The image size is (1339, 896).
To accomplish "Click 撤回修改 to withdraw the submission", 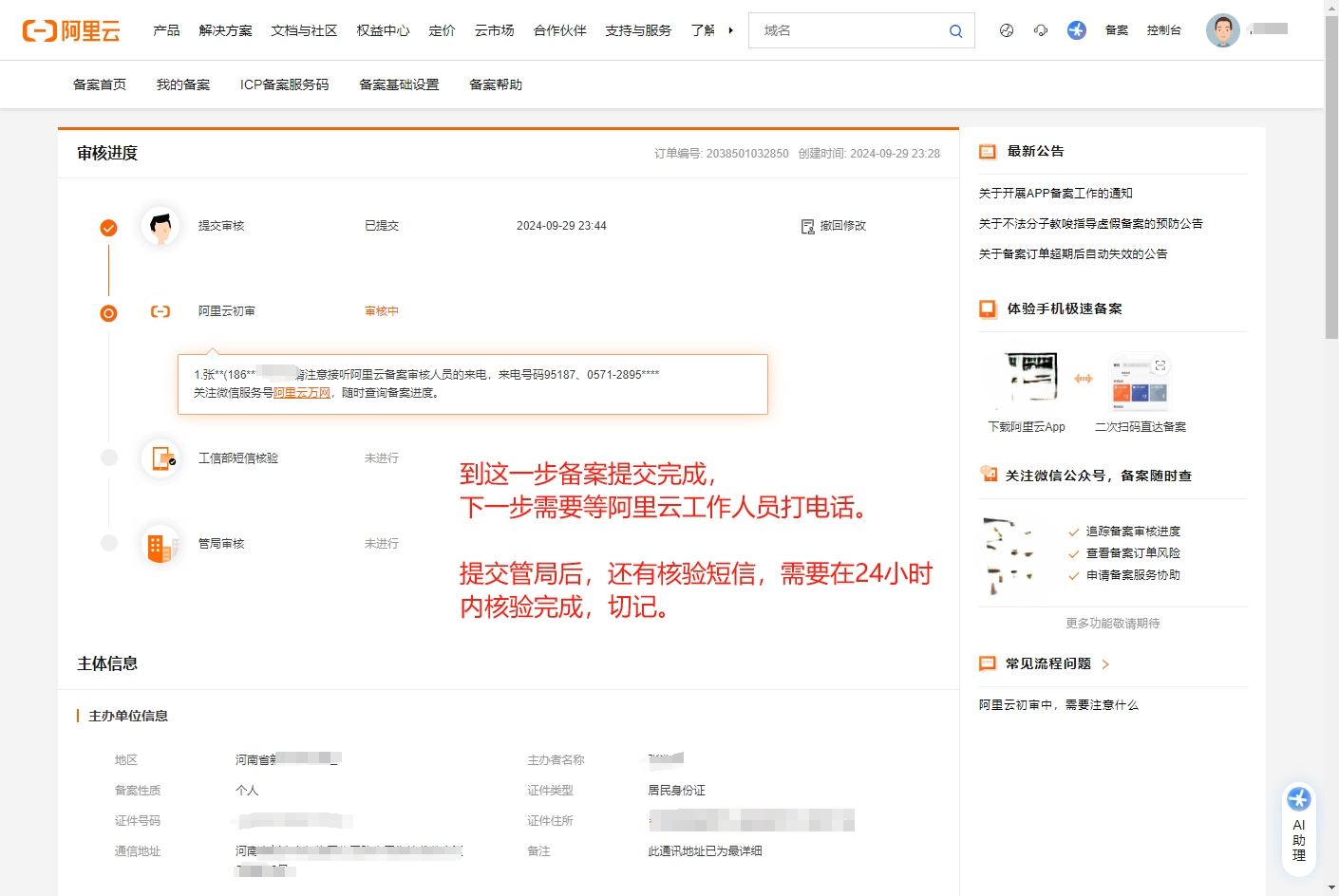I will pyautogui.click(x=841, y=225).
